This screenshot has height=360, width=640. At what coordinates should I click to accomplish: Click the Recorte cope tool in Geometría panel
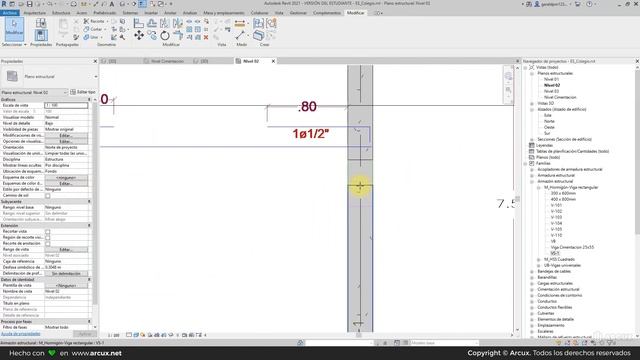point(94,21)
